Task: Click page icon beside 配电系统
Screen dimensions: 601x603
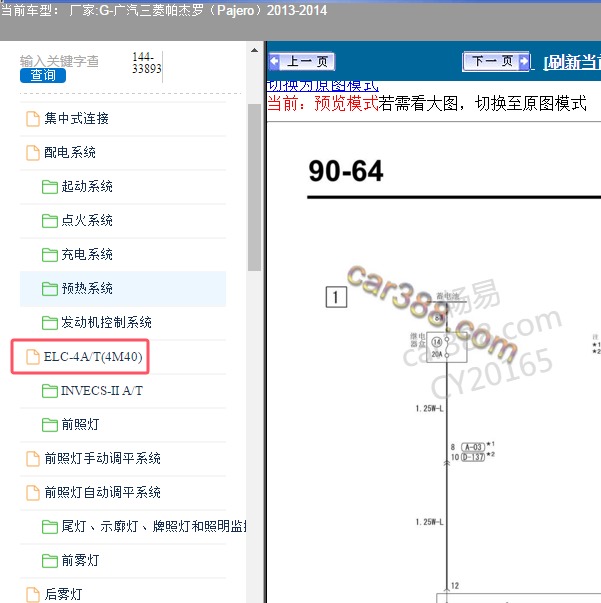Action: pyautogui.click(x=33, y=153)
